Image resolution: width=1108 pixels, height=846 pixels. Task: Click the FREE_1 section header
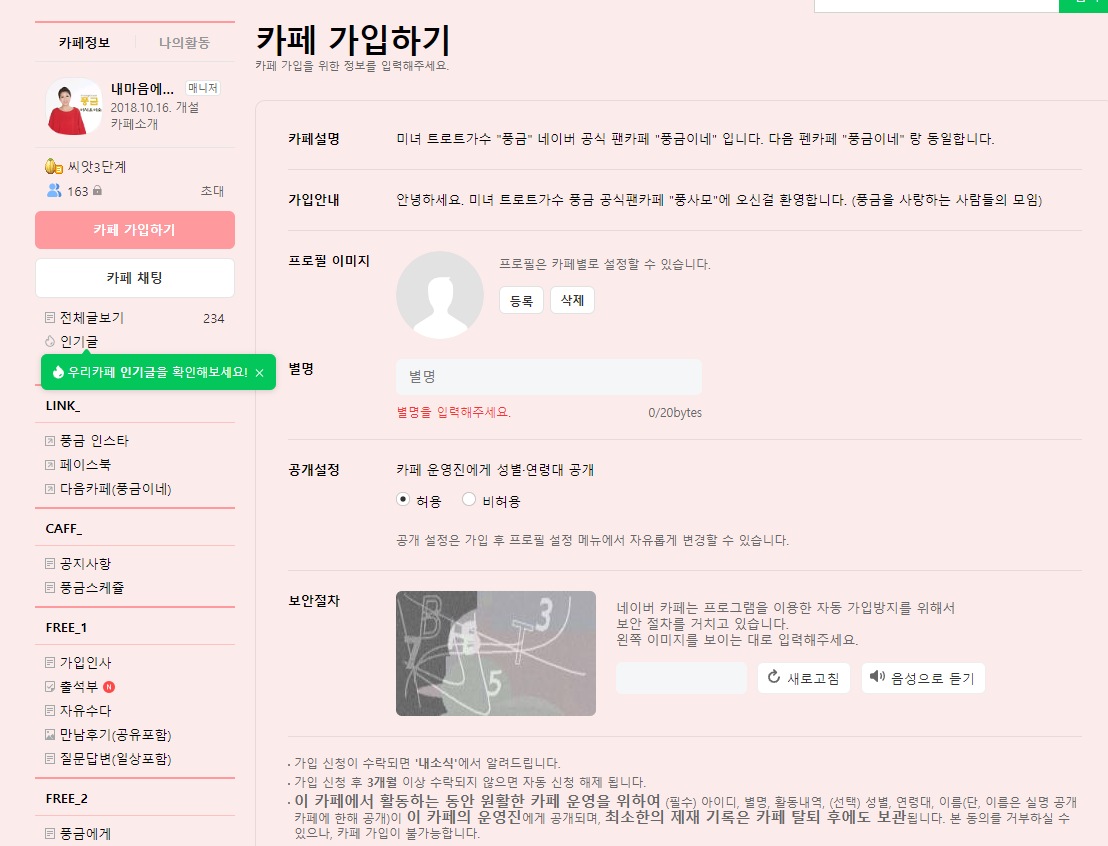click(66, 628)
